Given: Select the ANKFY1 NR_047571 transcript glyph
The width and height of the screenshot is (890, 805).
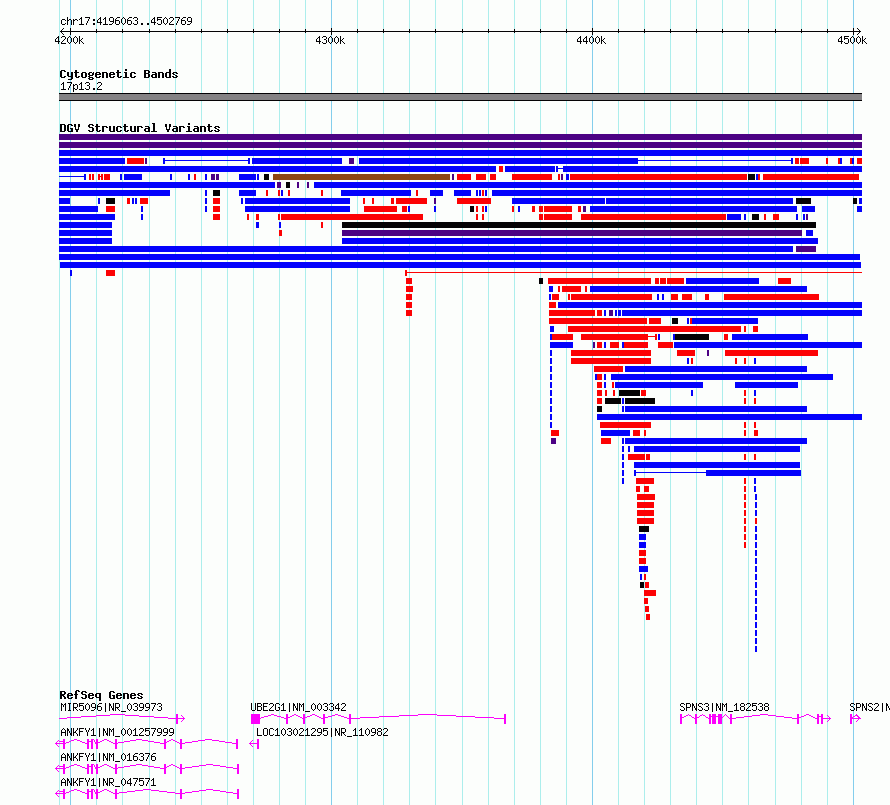Looking at the screenshot, I should [147, 794].
